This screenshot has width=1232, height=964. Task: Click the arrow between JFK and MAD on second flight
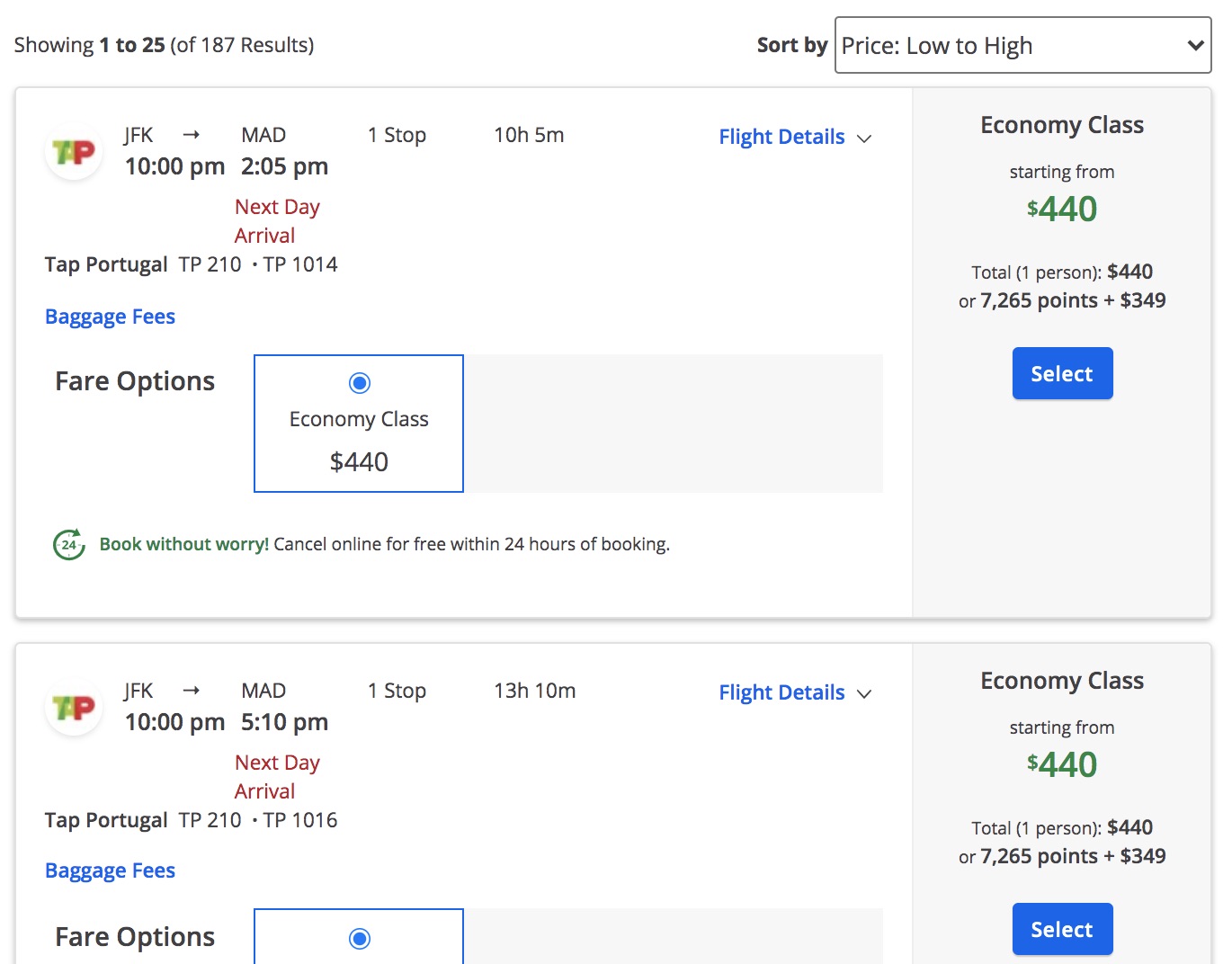(192, 690)
